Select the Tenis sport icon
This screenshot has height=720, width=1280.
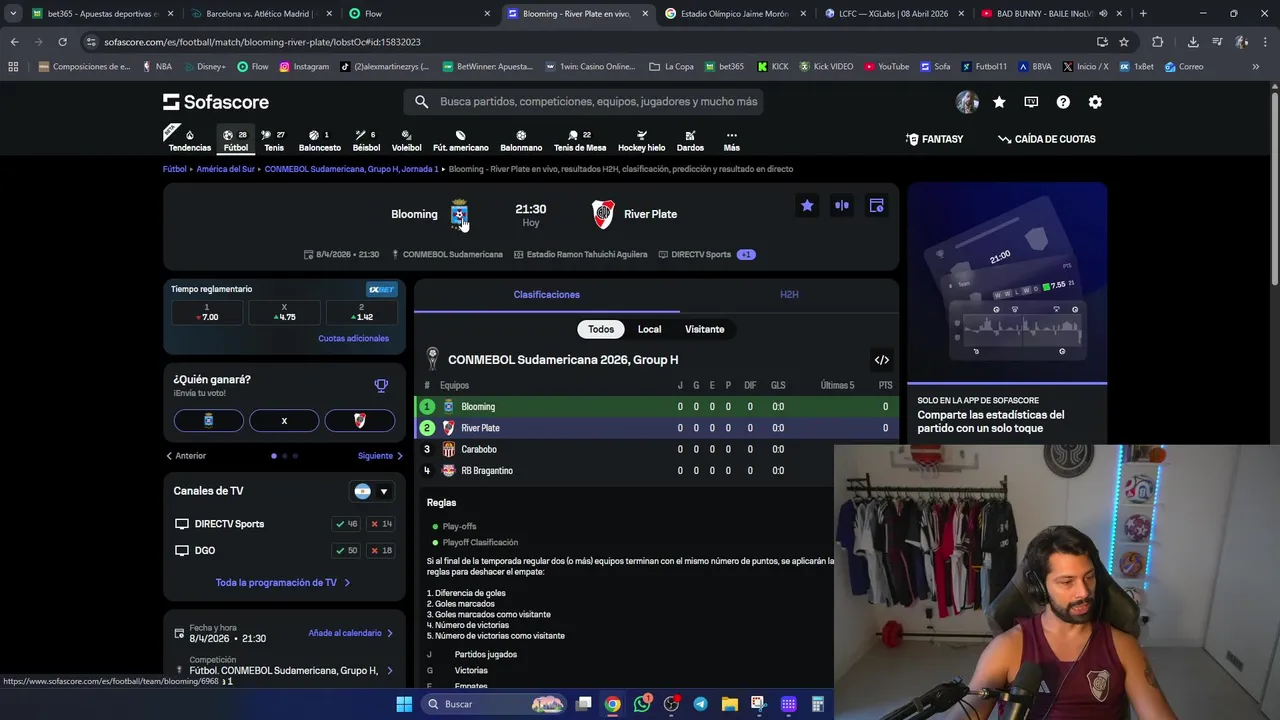(274, 140)
